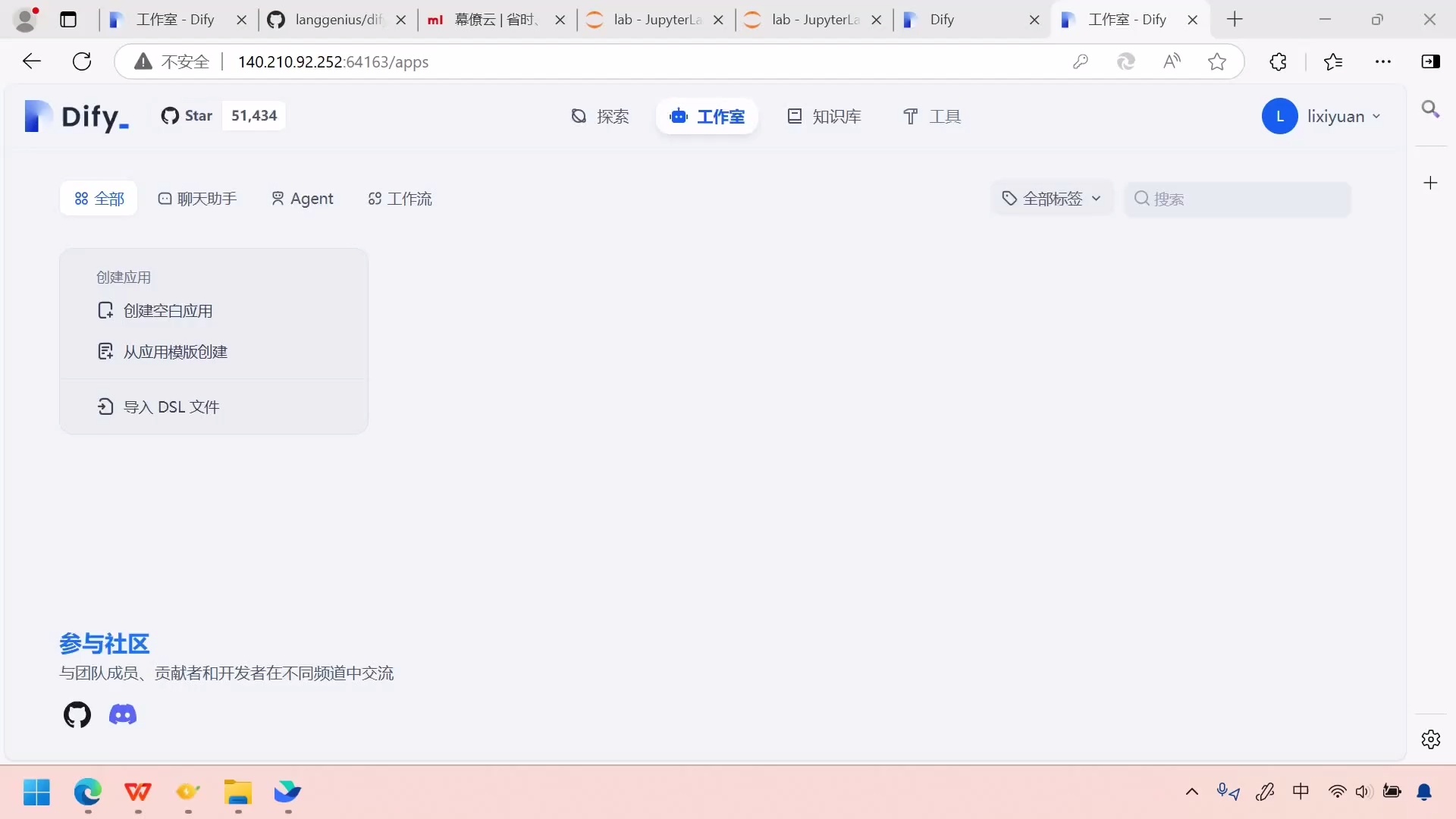Screen dimensions: 1456x819
Task: Open Dify's Discord community icon
Action: 123,715
